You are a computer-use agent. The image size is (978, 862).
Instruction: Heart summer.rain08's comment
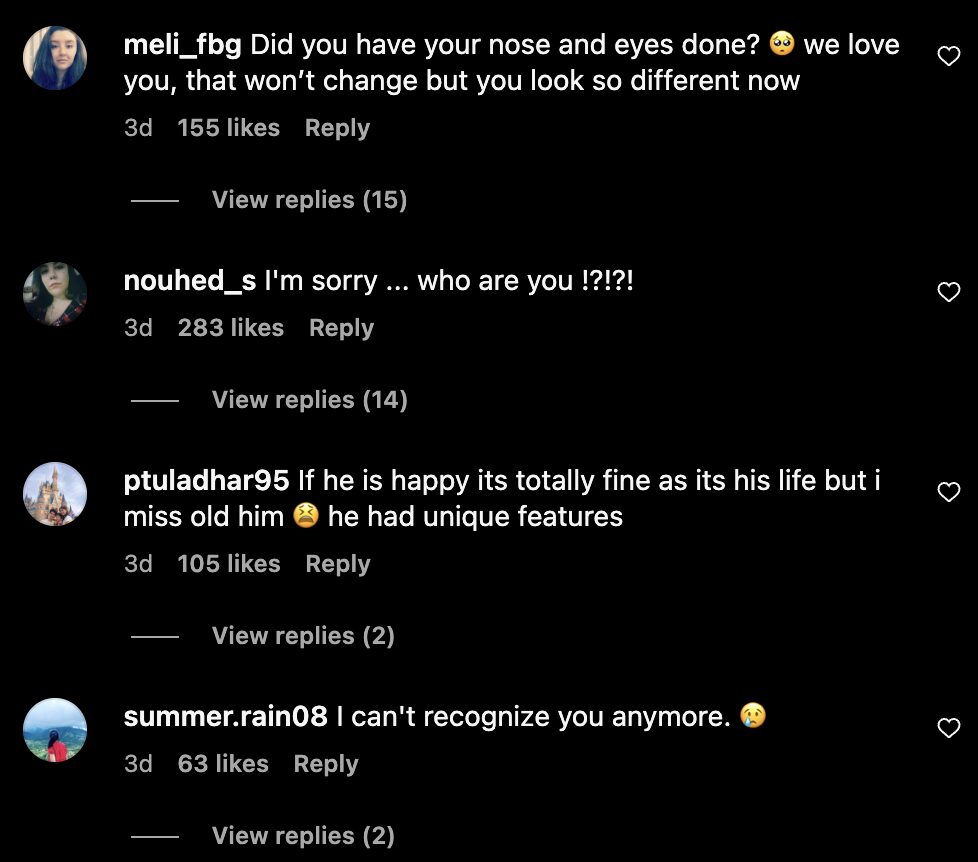[x=948, y=728]
